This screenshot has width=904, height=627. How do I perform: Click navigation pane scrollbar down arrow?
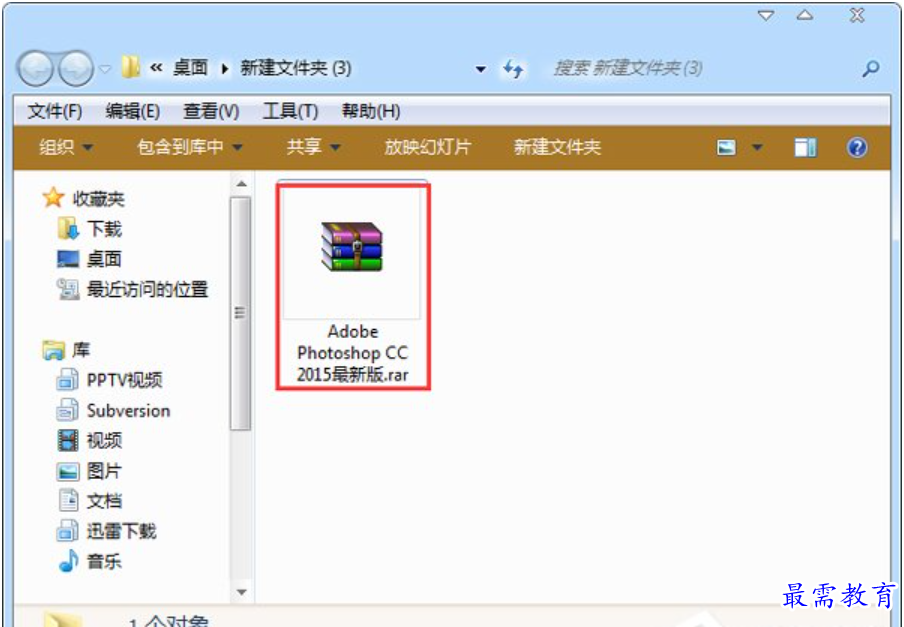tap(242, 592)
